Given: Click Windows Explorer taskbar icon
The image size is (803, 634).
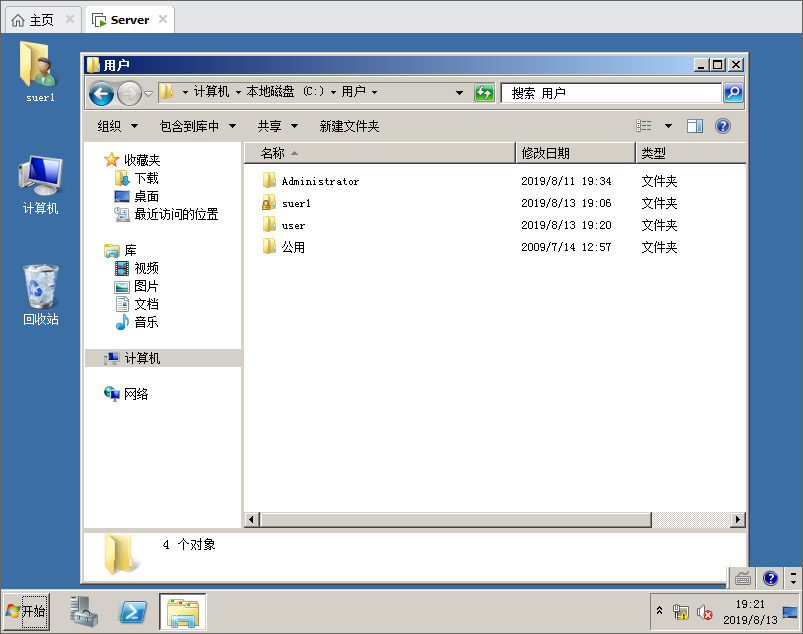Looking at the screenshot, I should (x=183, y=611).
